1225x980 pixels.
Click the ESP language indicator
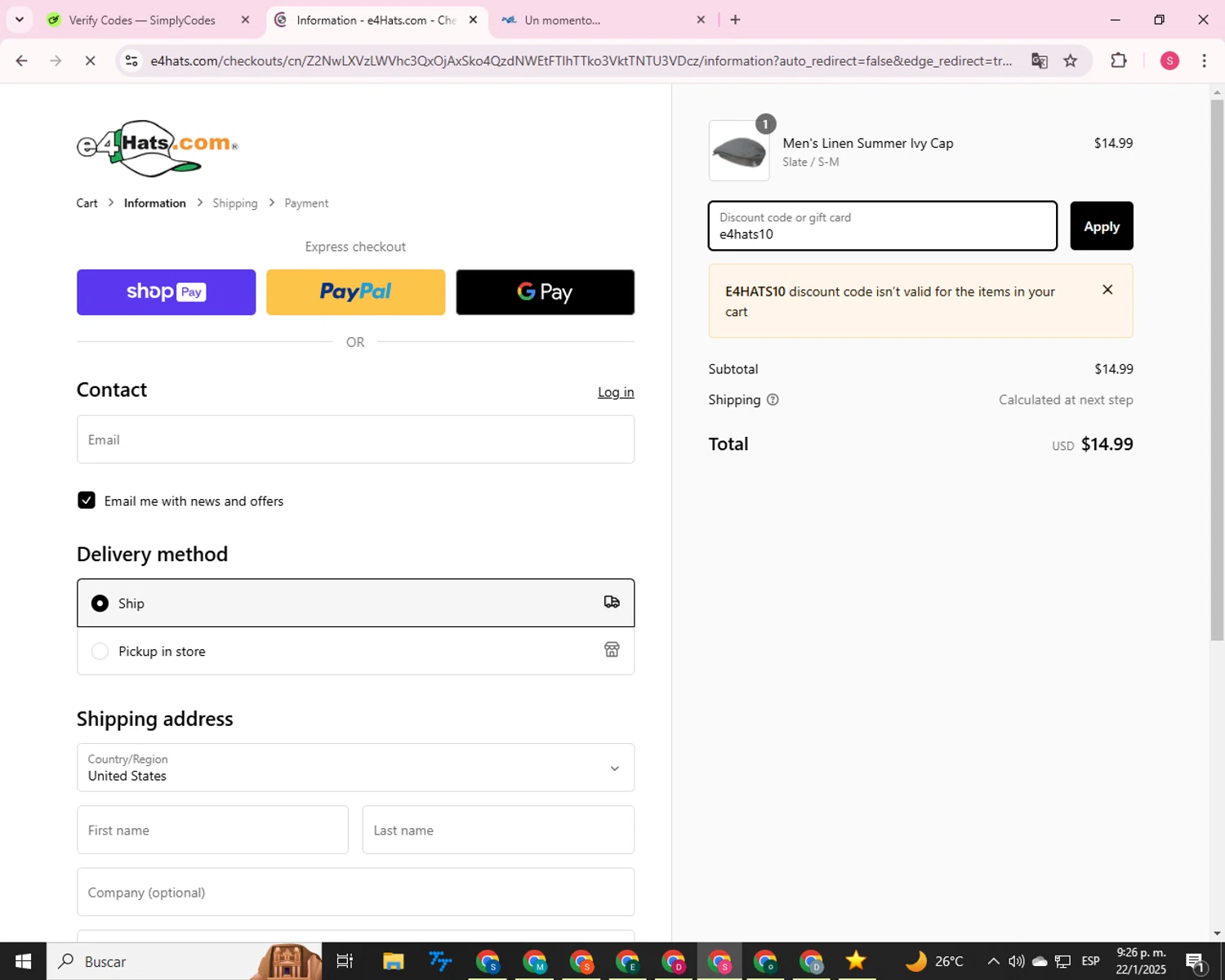(1090, 961)
